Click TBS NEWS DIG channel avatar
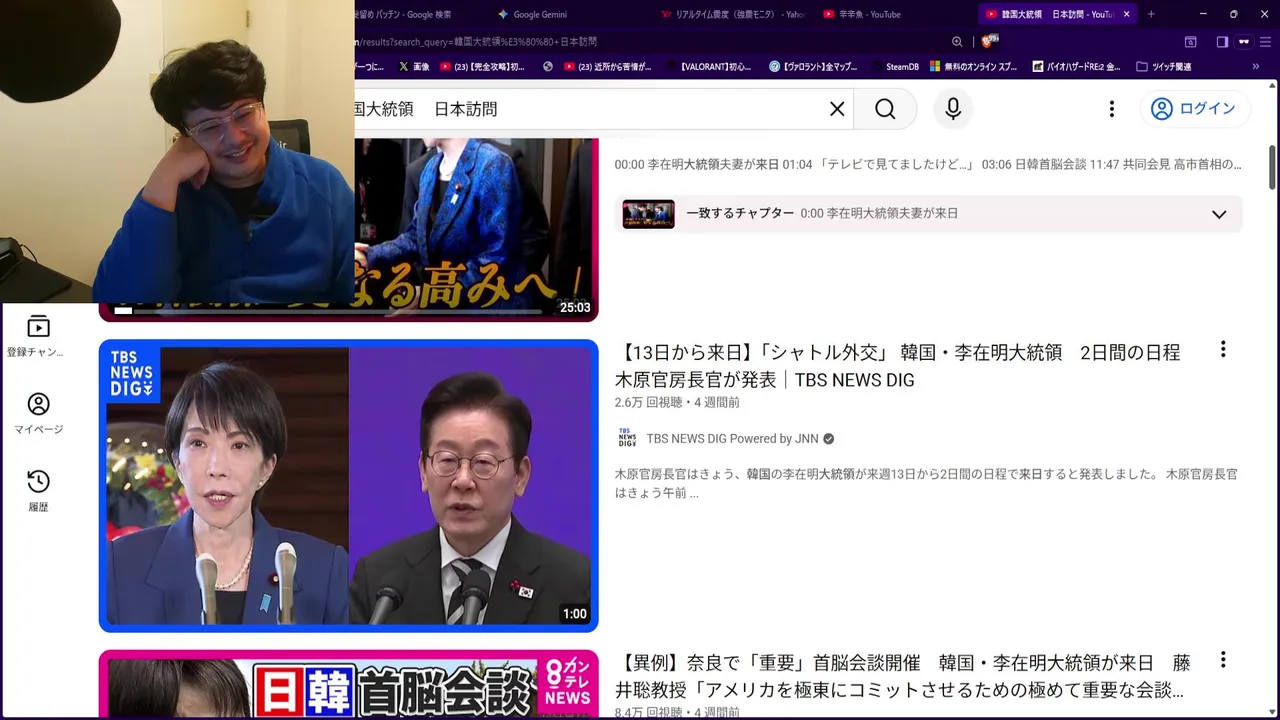The width and height of the screenshot is (1280, 720). 627,438
